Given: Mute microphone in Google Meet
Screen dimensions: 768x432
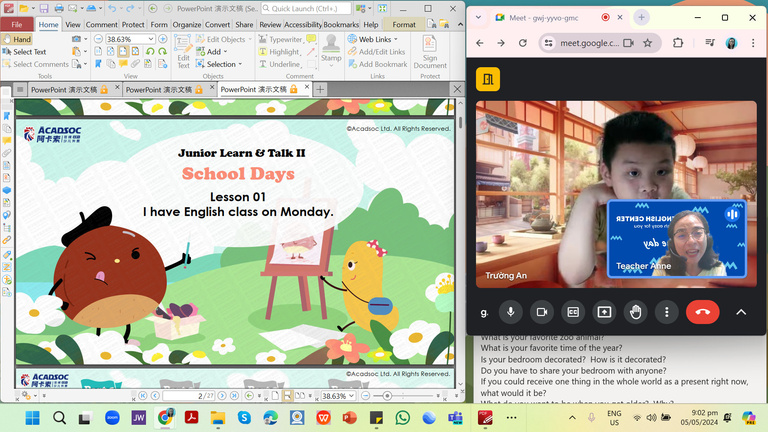Looking at the screenshot, I should 510,312.
